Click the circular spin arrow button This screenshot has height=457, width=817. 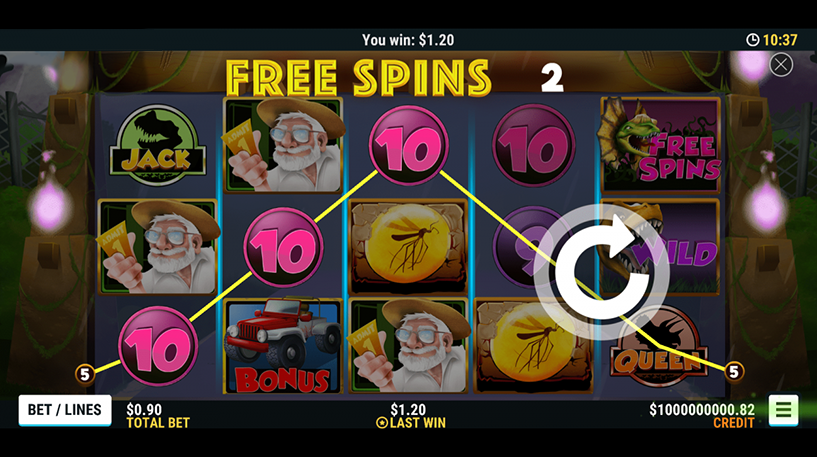[601, 272]
